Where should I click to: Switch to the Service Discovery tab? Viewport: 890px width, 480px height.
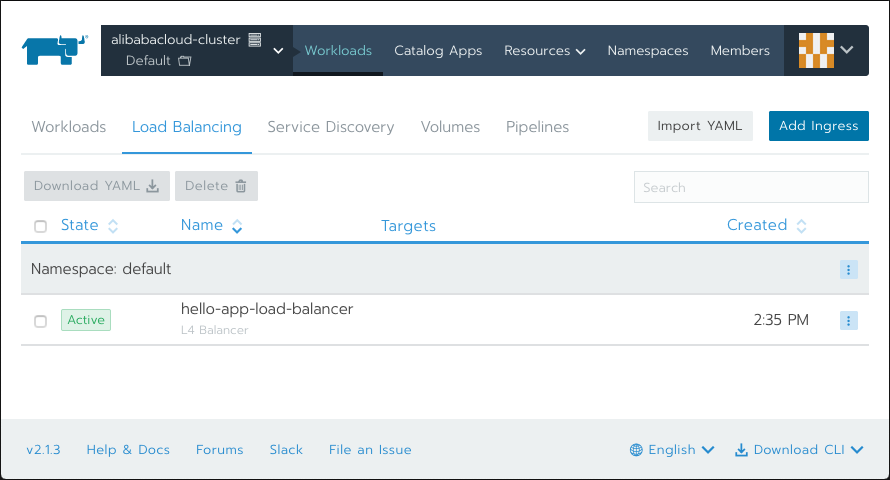[x=330, y=127]
